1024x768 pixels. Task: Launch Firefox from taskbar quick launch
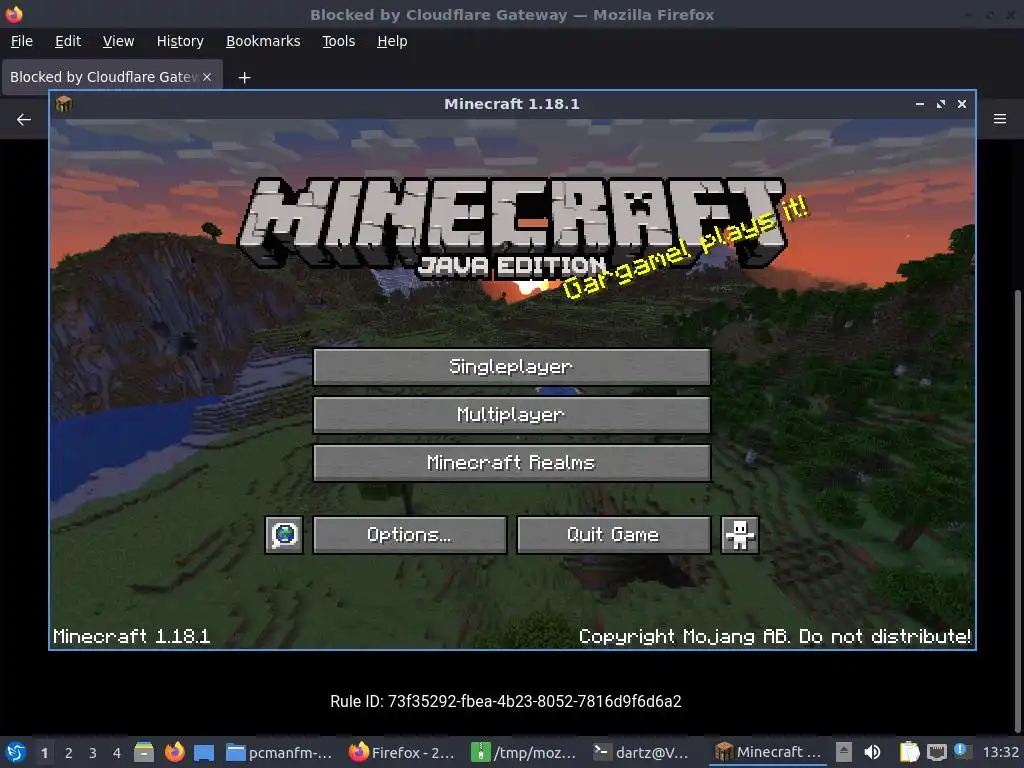click(174, 752)
